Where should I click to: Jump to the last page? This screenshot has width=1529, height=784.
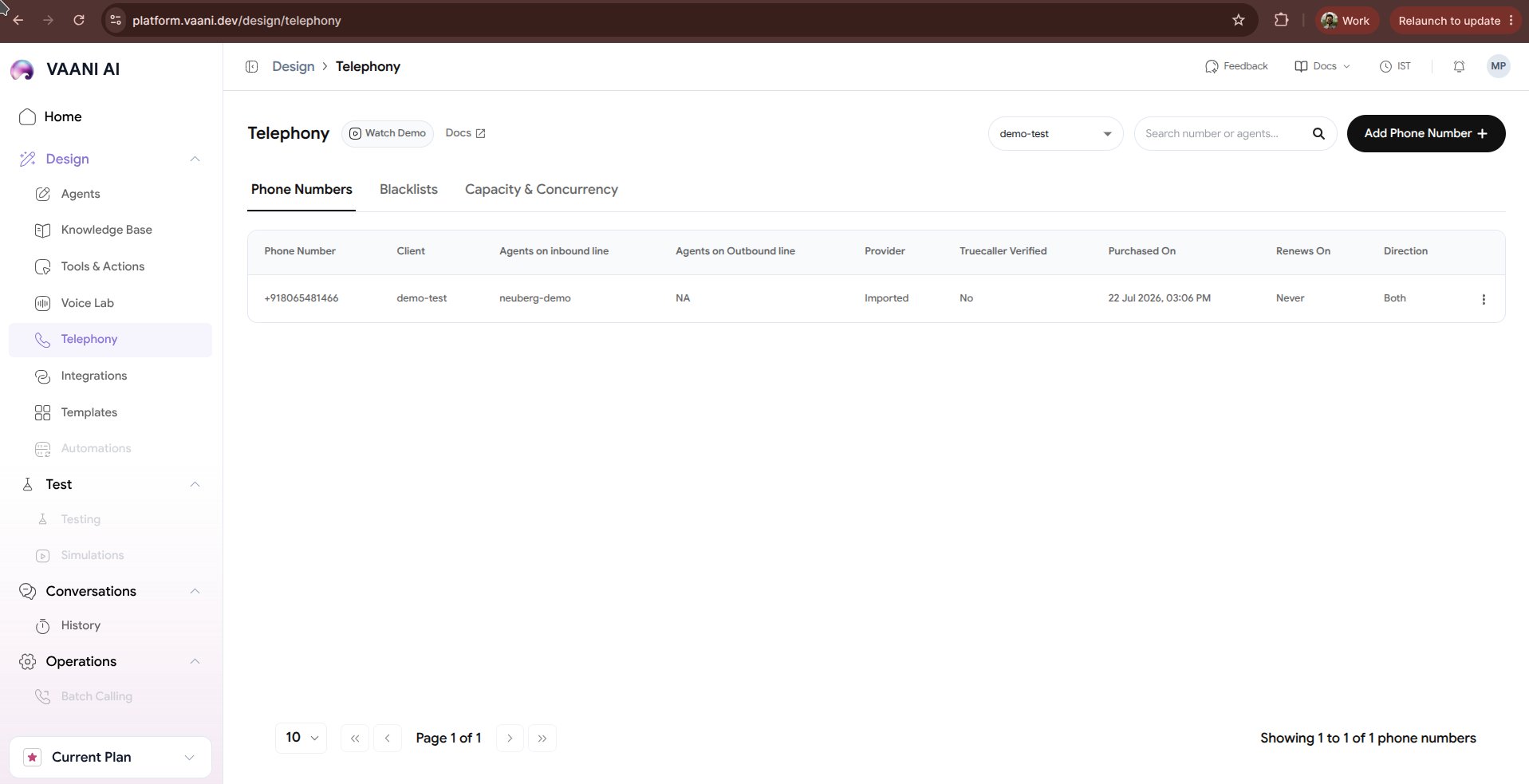[x=542, y=739]
